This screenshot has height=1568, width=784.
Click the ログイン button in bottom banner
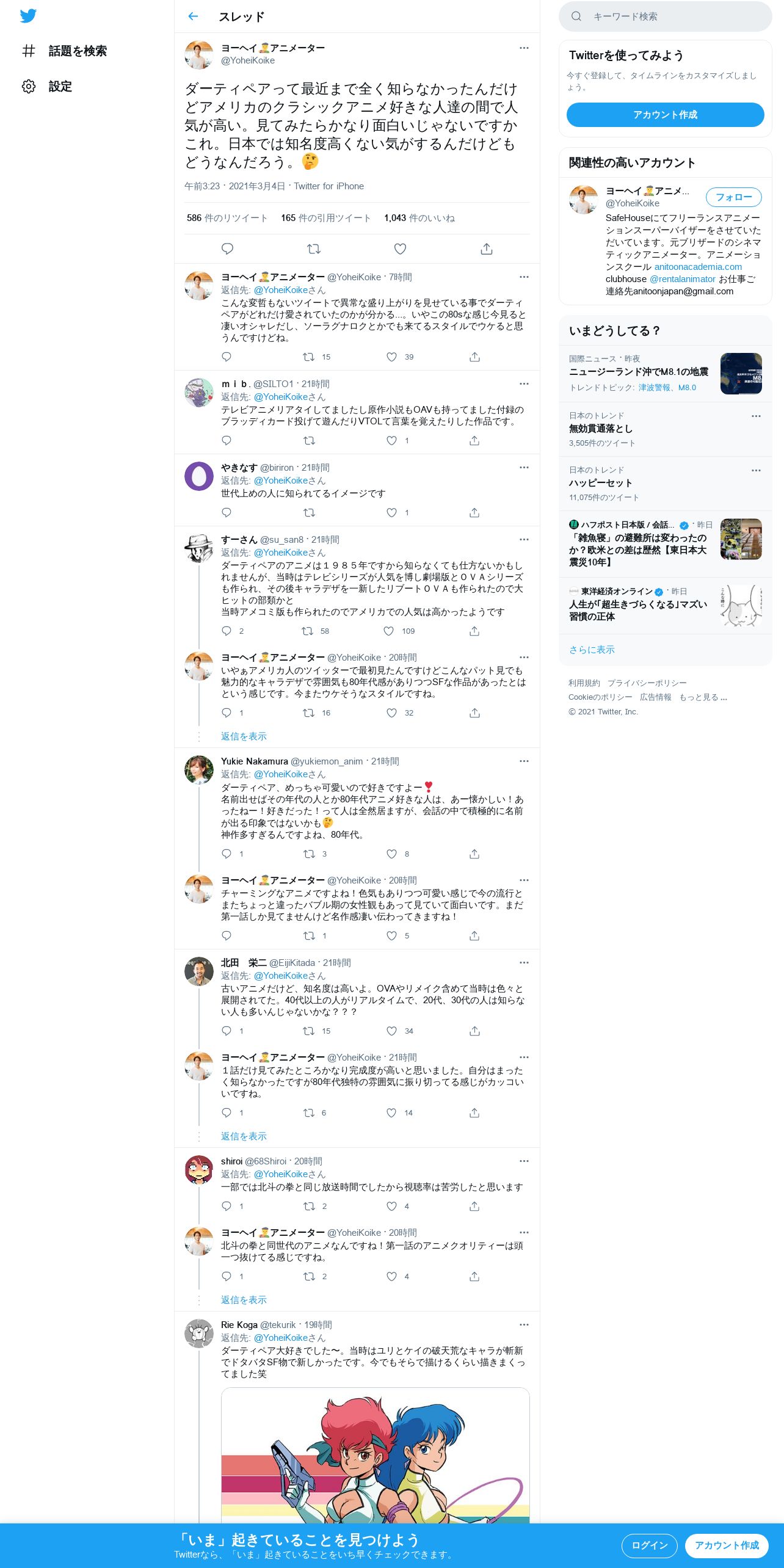(649, 1545)
